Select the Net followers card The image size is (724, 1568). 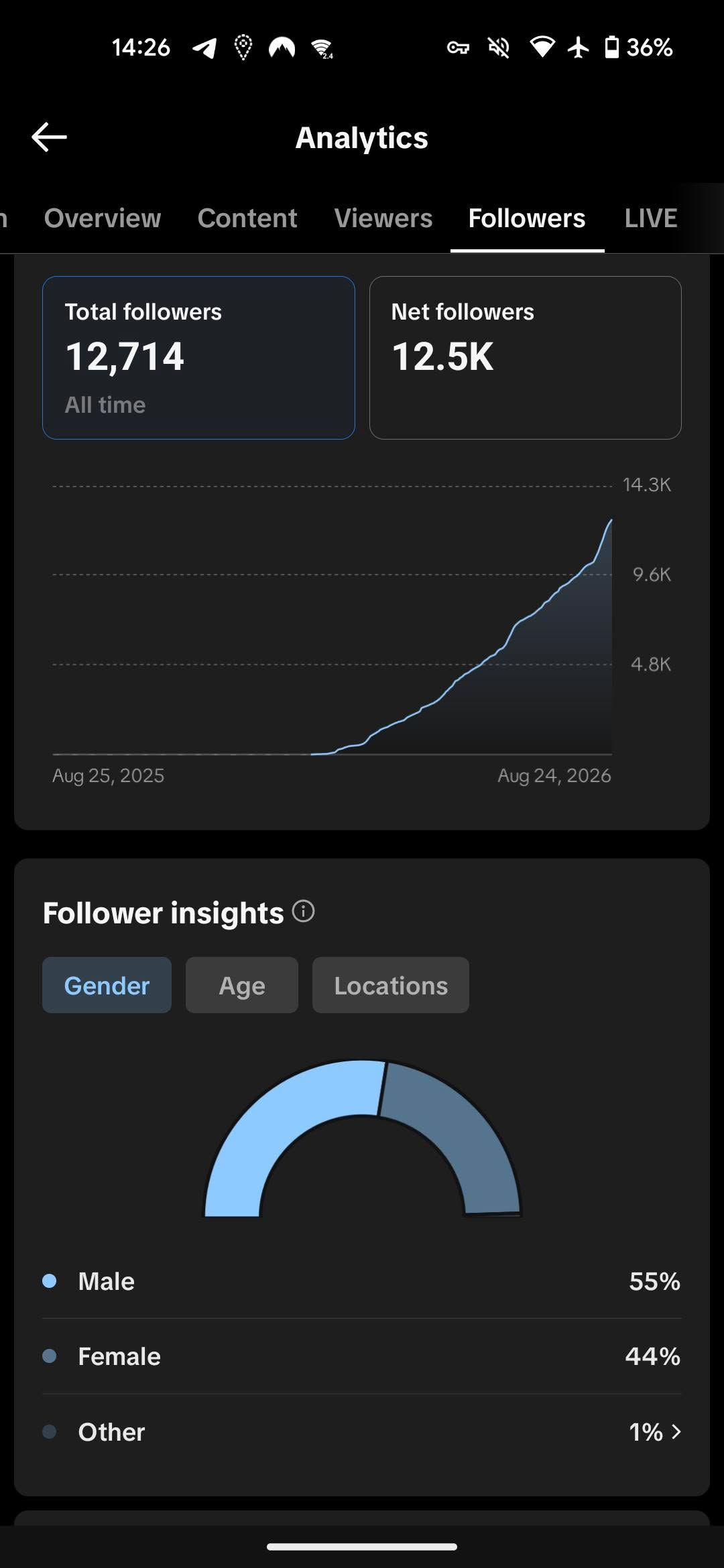526,358
